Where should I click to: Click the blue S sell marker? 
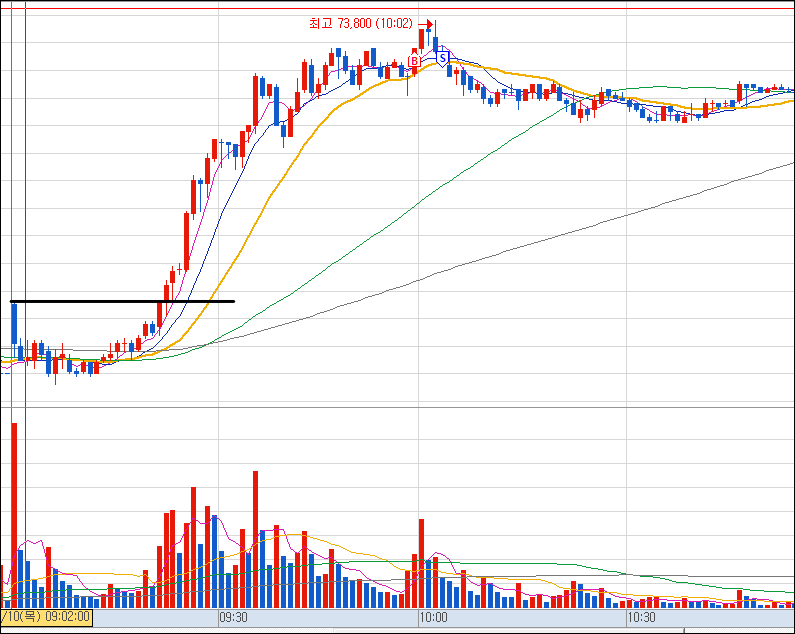[443, 59]
